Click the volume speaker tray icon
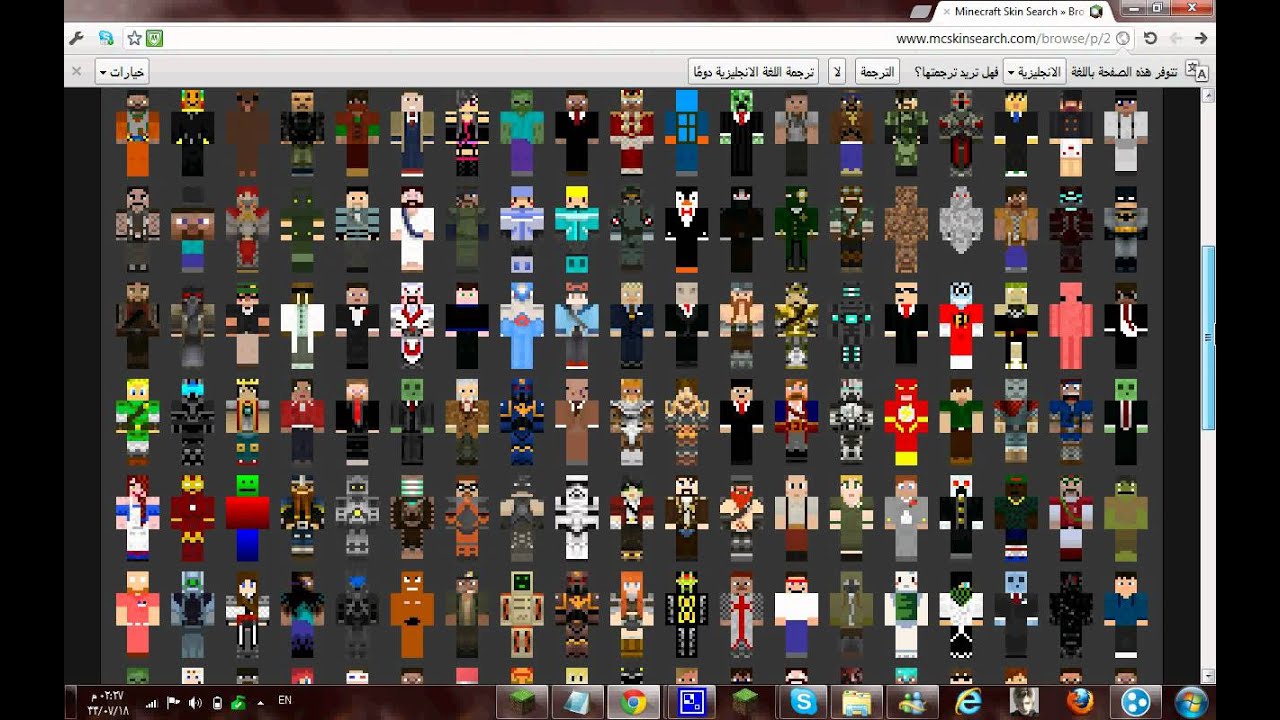This screenshot has width=1280, height=720. (195, 703)
